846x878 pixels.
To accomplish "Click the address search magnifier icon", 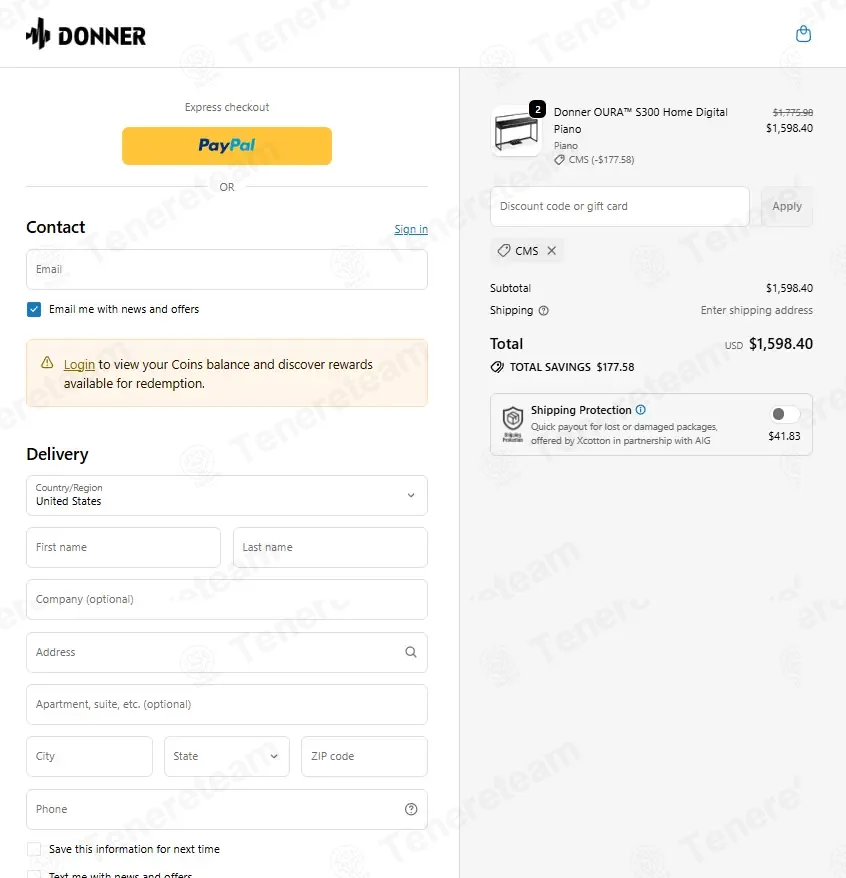I will (x=410, y=652).
